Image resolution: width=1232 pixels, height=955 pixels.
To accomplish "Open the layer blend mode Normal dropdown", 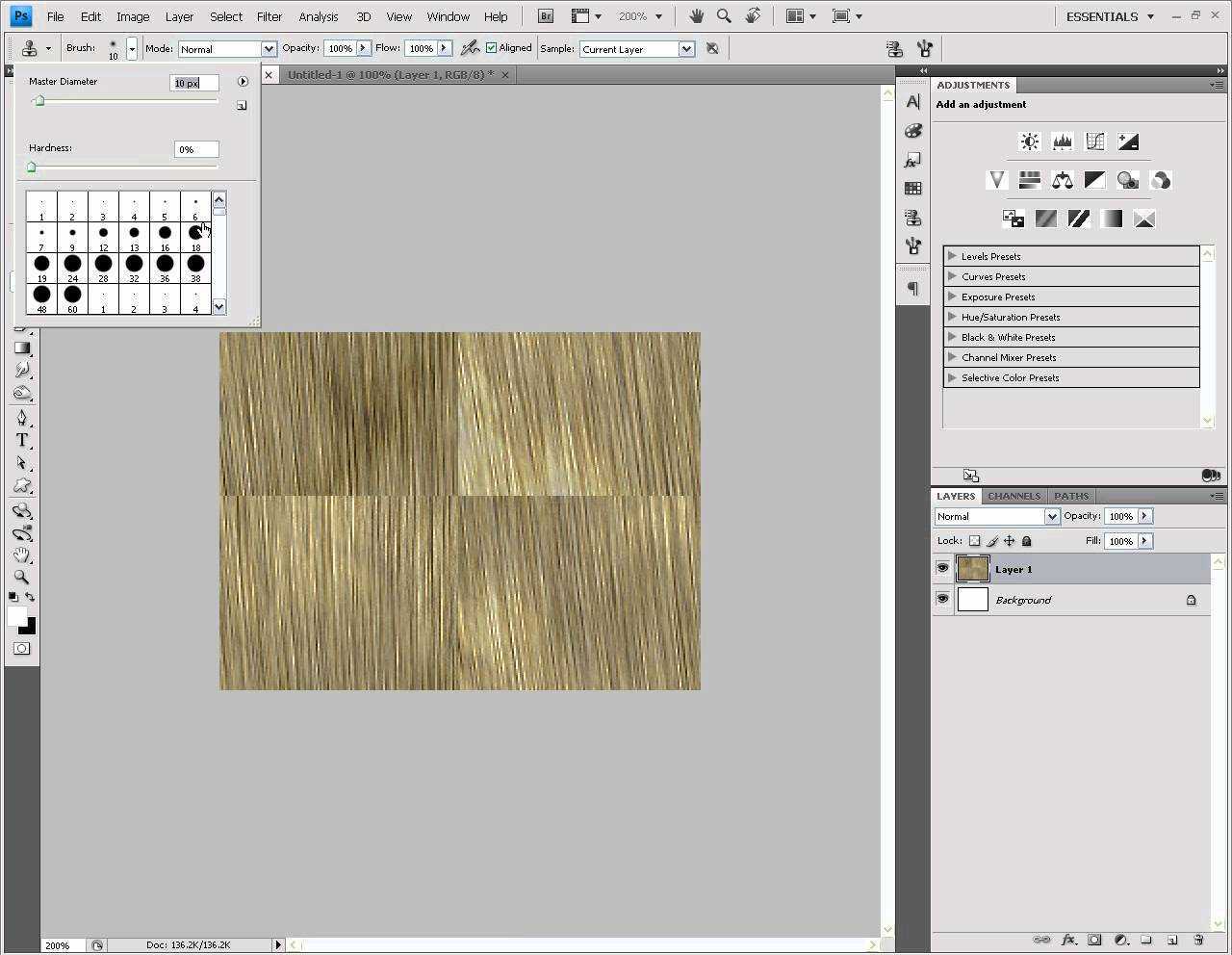I will (997, 517).
